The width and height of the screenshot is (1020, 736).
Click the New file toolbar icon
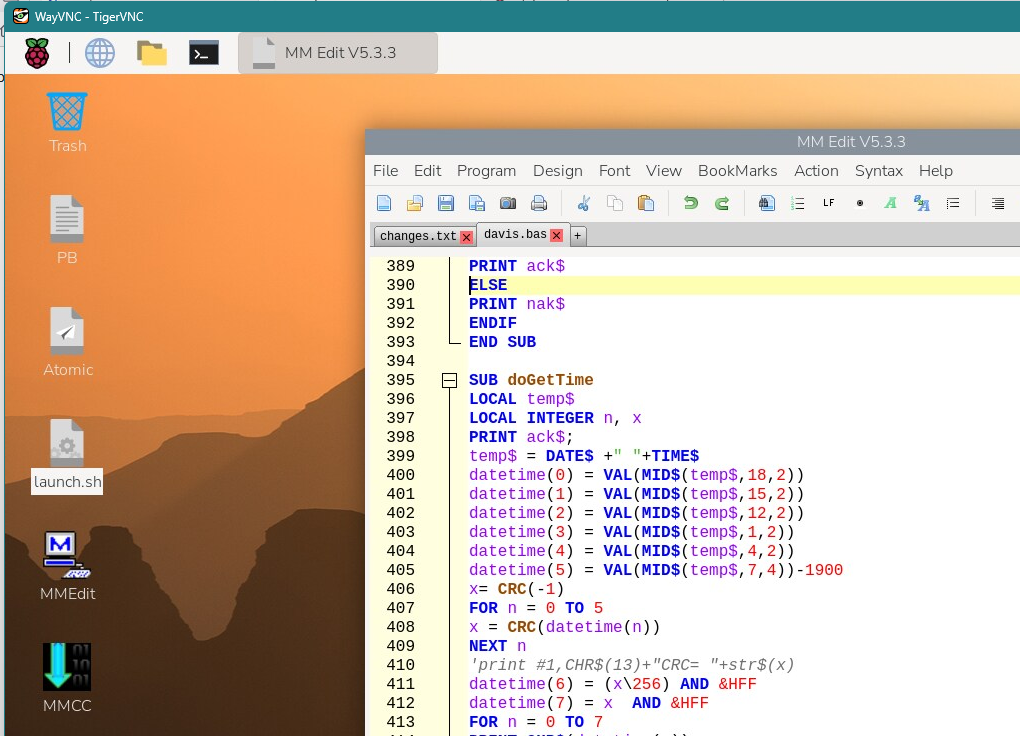384,203
